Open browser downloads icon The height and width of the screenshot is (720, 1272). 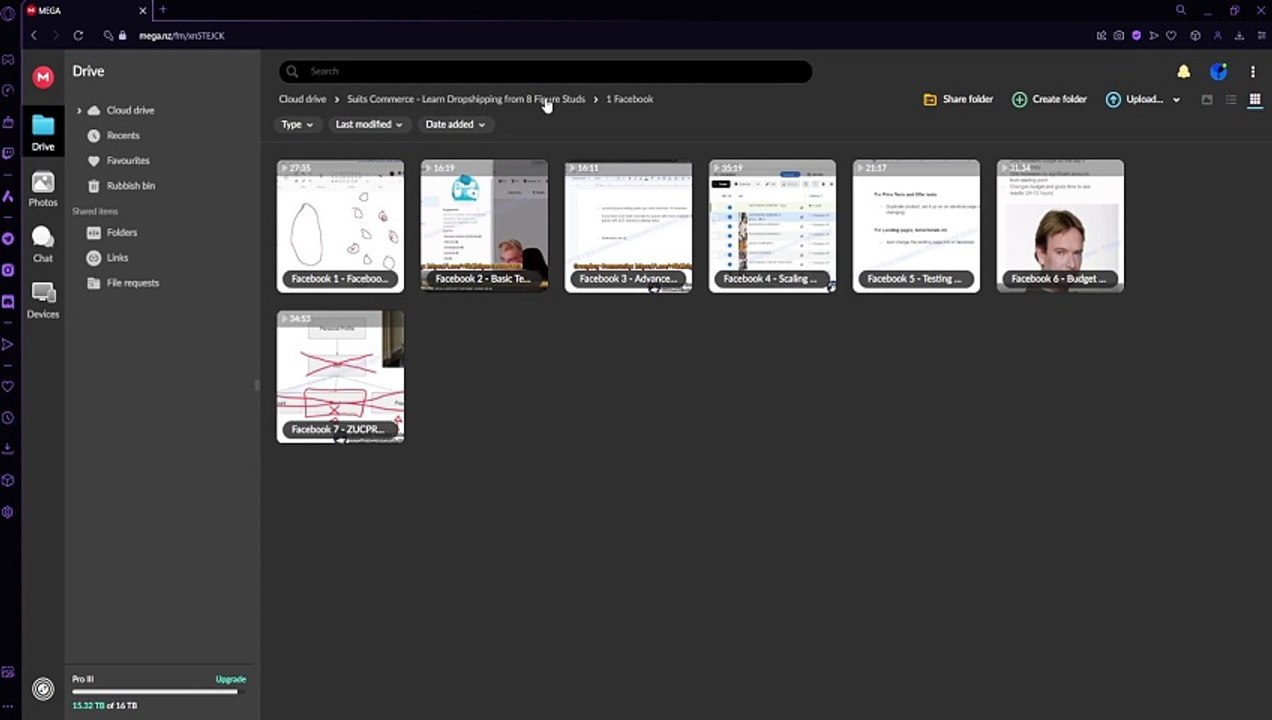[x=1240, y=35]
